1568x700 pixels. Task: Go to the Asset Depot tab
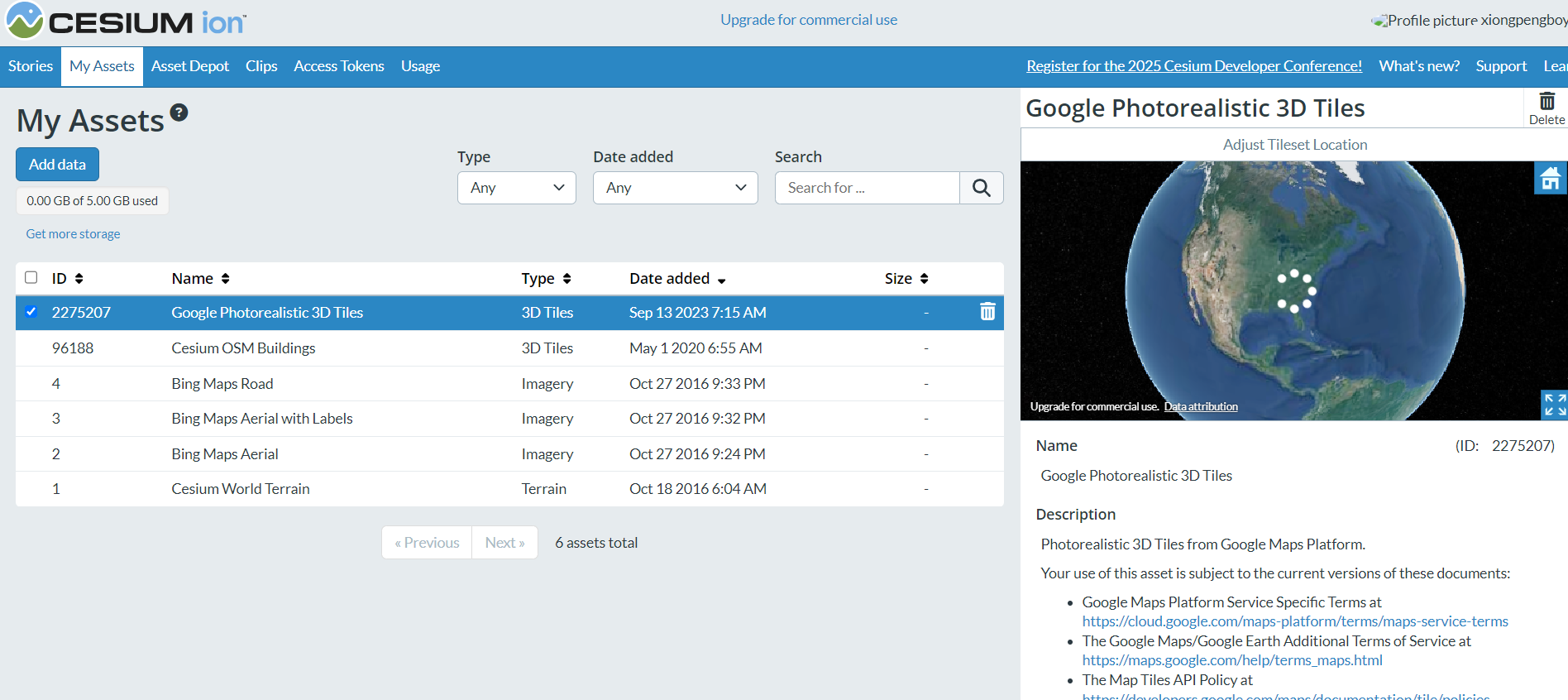[190, 66]
